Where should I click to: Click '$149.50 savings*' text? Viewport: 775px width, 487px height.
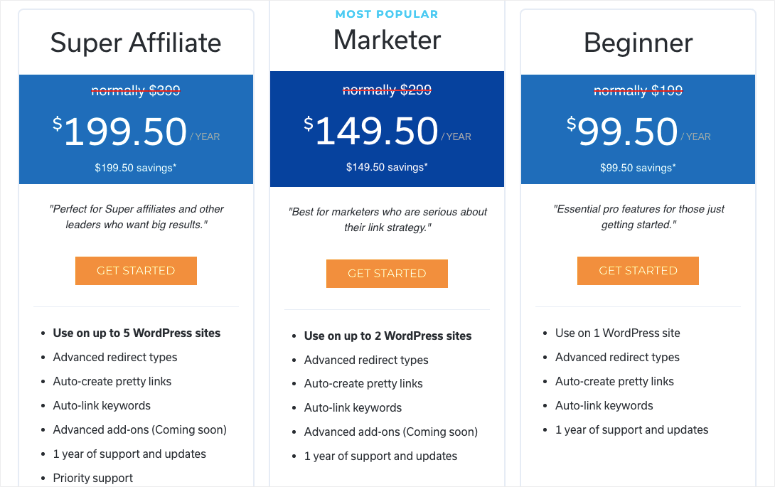click(387, 168)
